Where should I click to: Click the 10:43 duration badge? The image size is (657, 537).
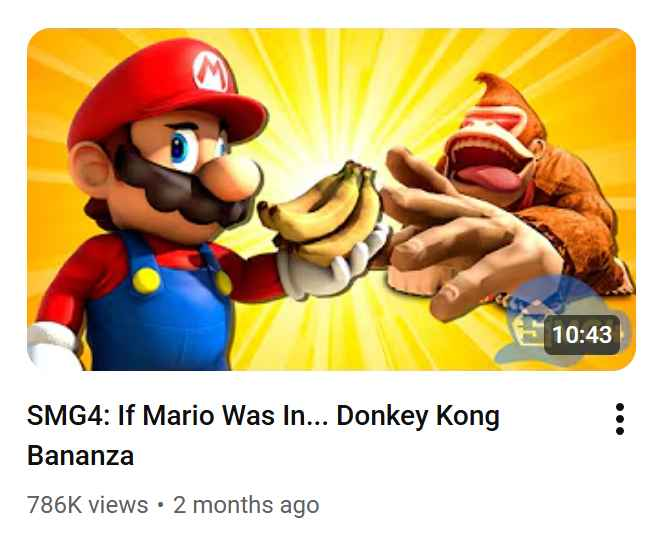[x=582, y=335]
